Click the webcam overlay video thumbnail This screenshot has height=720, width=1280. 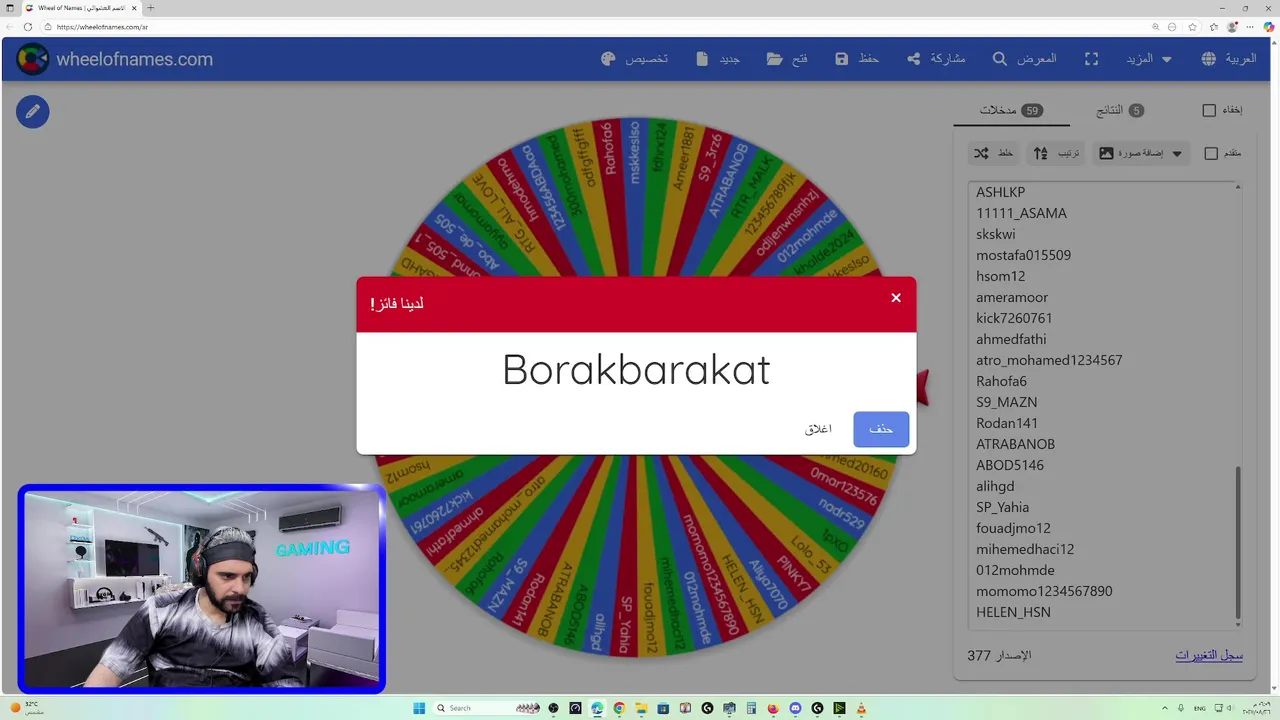click(x=201, y=589)
